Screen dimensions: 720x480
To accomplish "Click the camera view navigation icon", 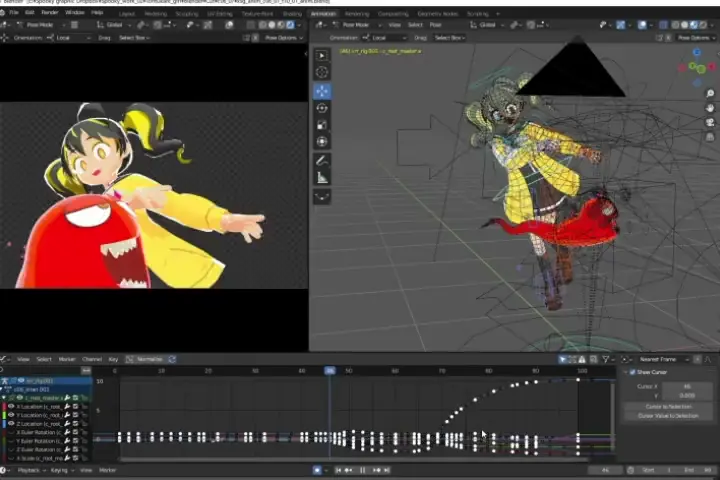I will [710, 123].
